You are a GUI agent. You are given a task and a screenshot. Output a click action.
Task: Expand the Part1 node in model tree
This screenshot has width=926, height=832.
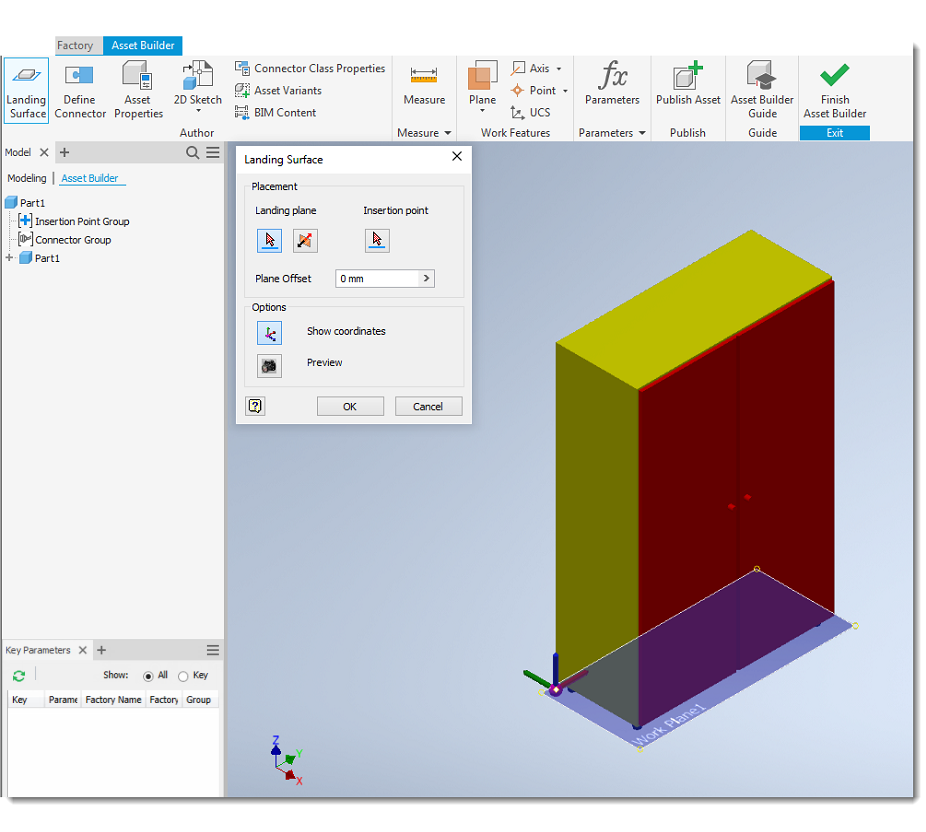[x=8, y=257]
